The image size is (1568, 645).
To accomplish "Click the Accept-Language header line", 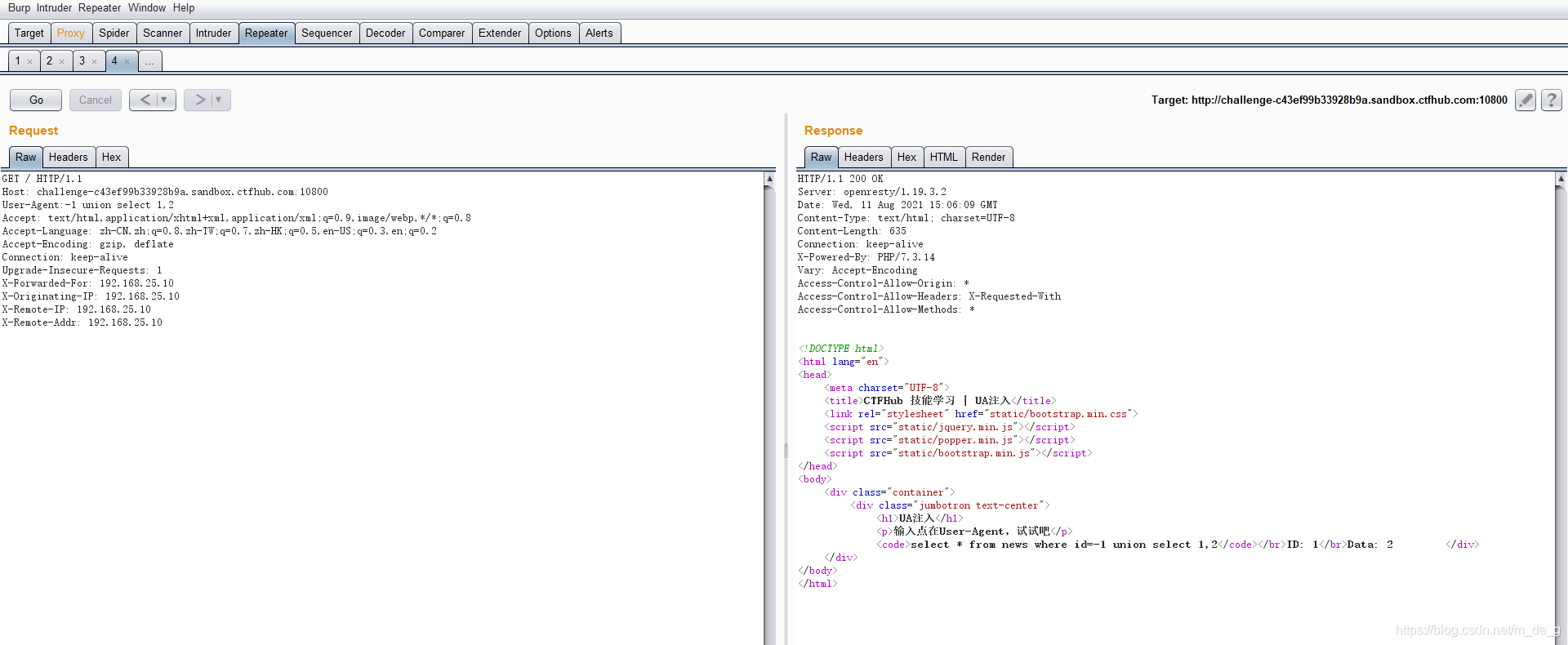I will coord(220,231).
